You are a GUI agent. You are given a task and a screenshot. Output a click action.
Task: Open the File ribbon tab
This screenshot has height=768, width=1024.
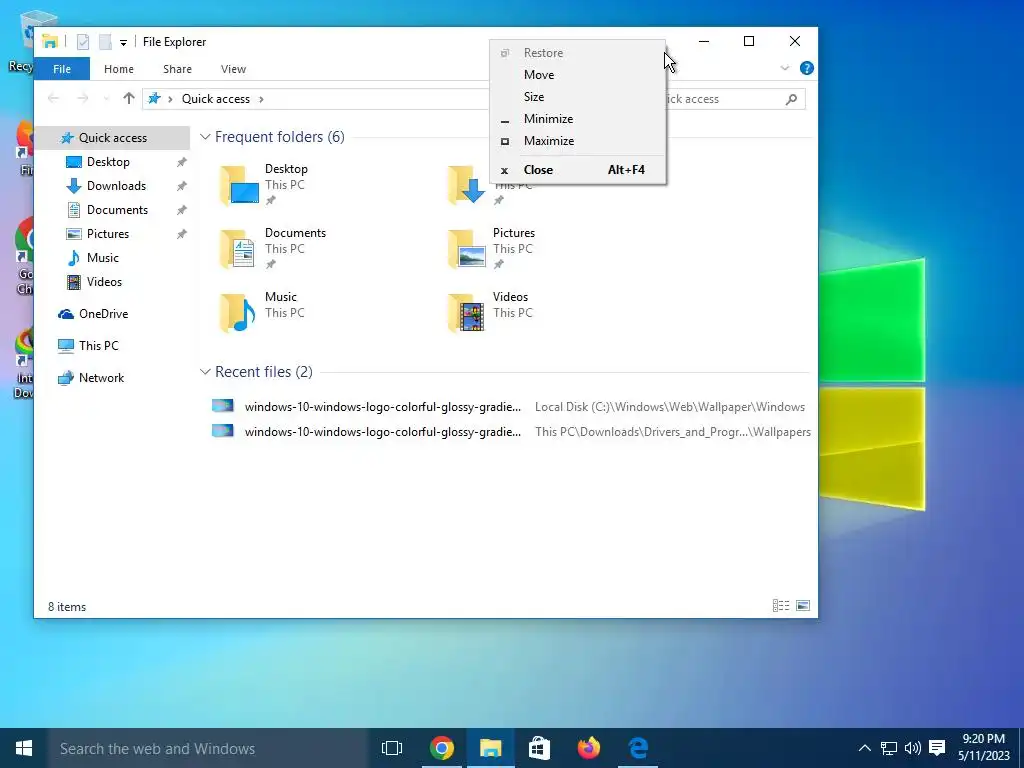(62, 69)
